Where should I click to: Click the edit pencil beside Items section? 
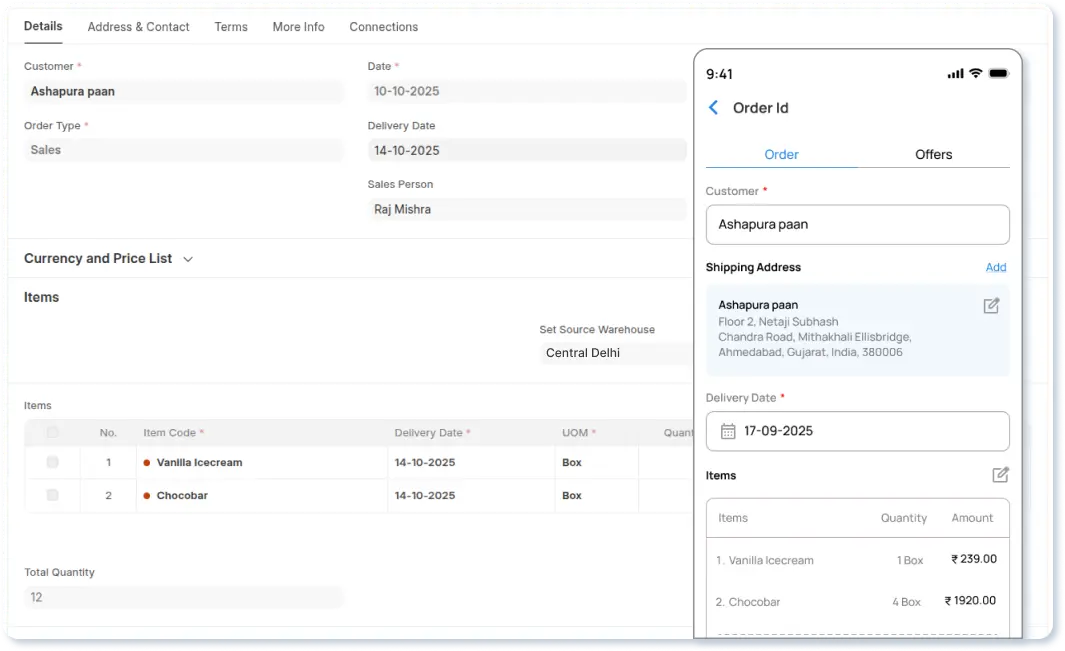coord(1000,475)
